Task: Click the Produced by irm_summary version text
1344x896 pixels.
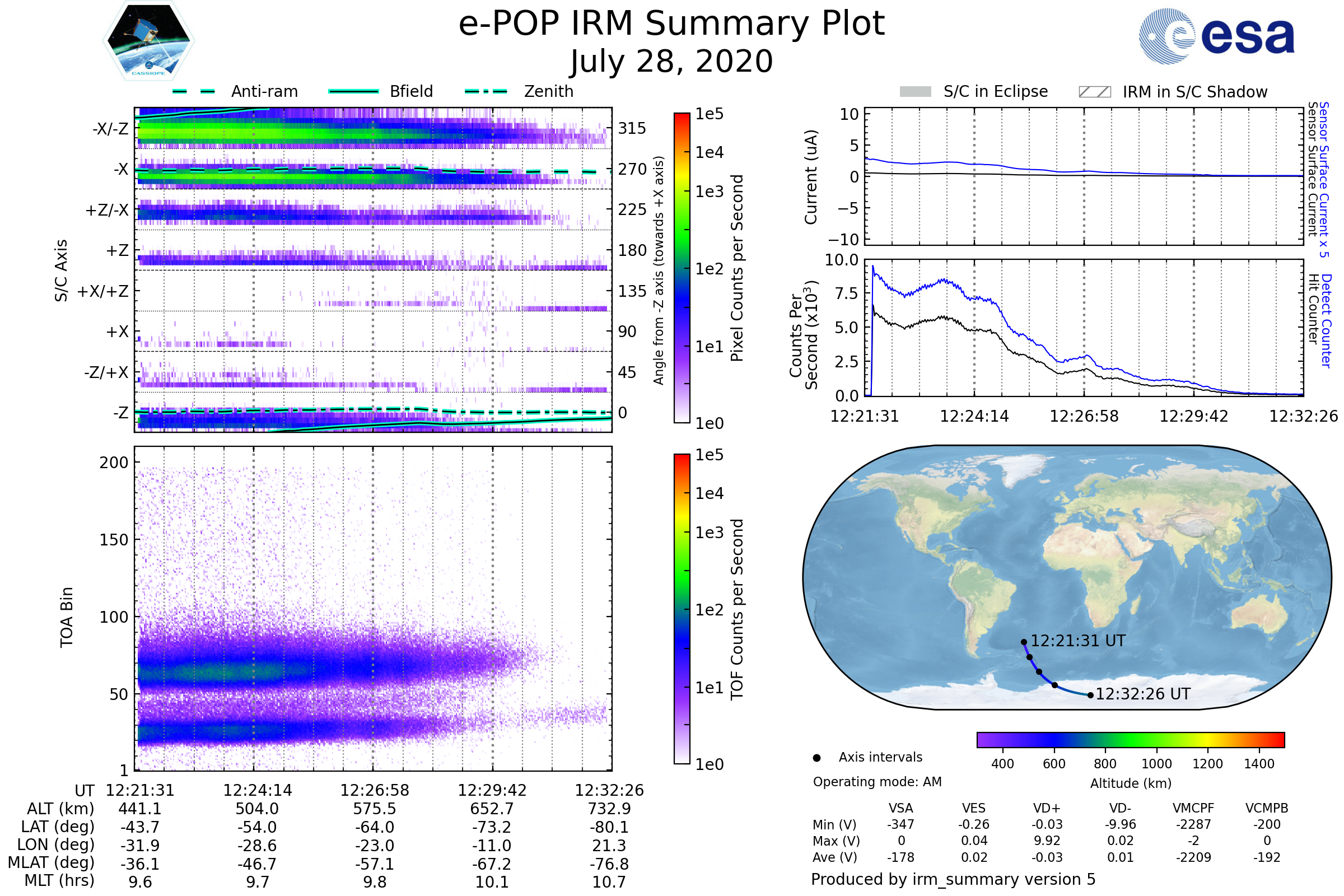Action: (953, 879)
